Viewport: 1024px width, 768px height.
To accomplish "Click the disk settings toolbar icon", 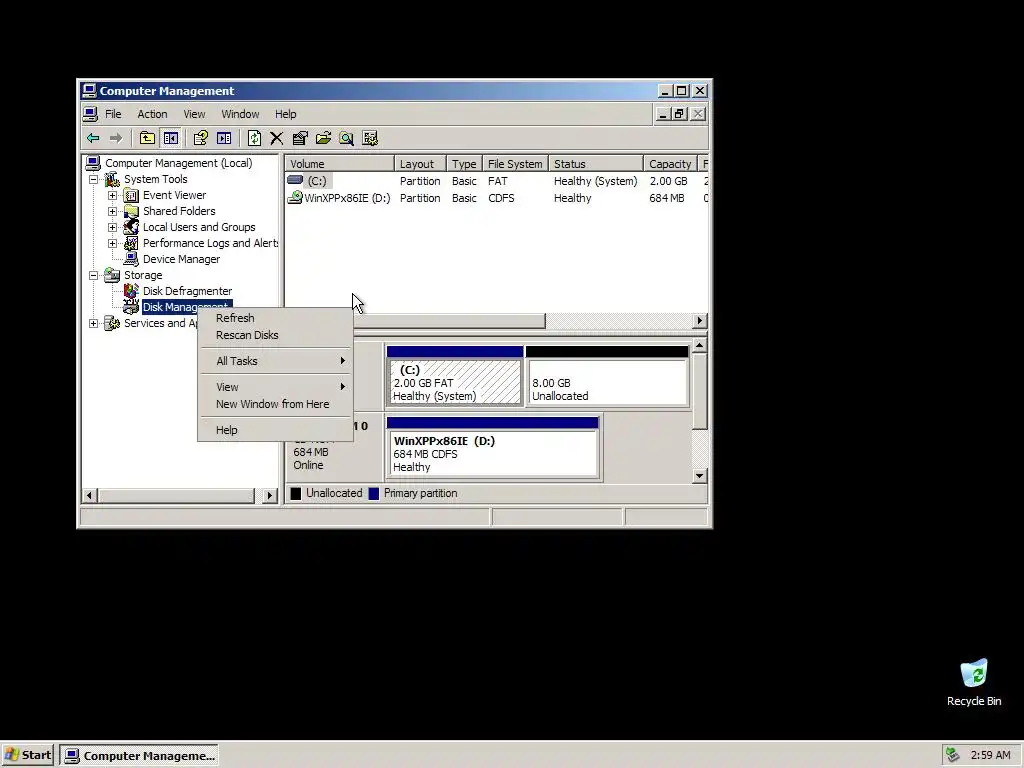I will [x=370, y=138].
